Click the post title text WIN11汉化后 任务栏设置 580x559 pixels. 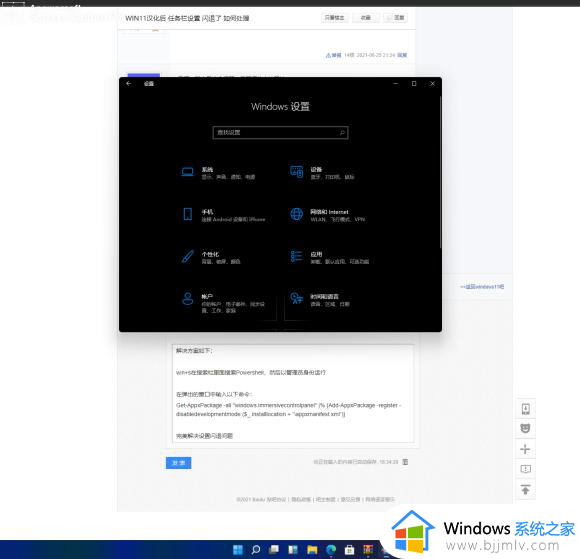pyautogui.click(x=187, y=18)
